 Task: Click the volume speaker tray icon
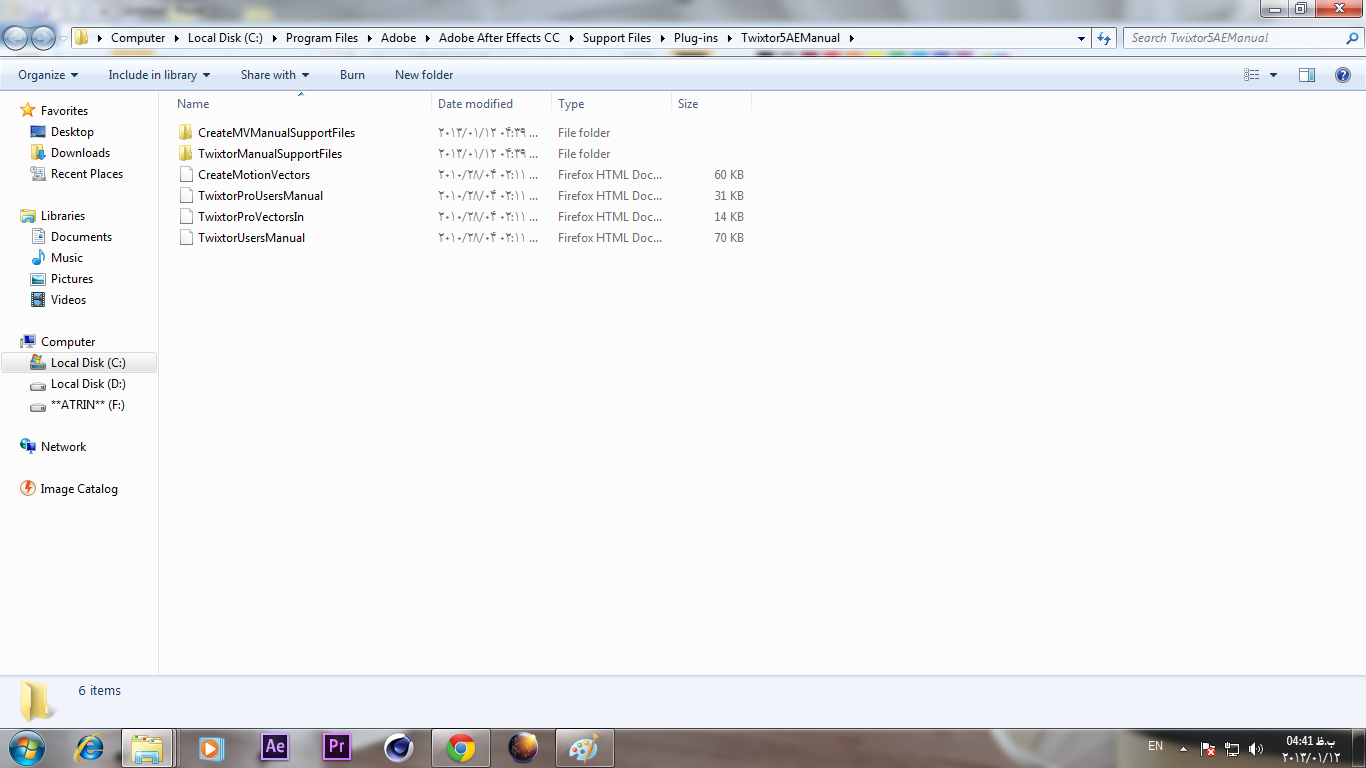1256,749
